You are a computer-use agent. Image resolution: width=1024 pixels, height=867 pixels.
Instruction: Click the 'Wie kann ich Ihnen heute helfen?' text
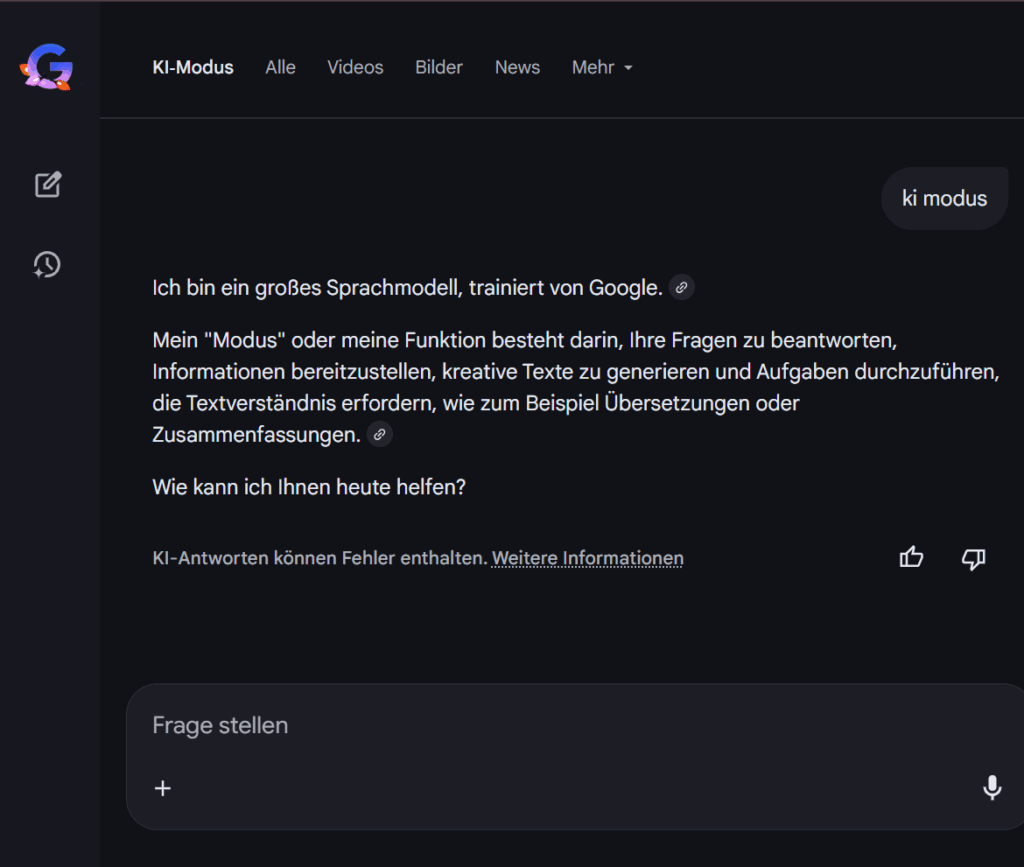pyautogui.click(x=309, y=488)
